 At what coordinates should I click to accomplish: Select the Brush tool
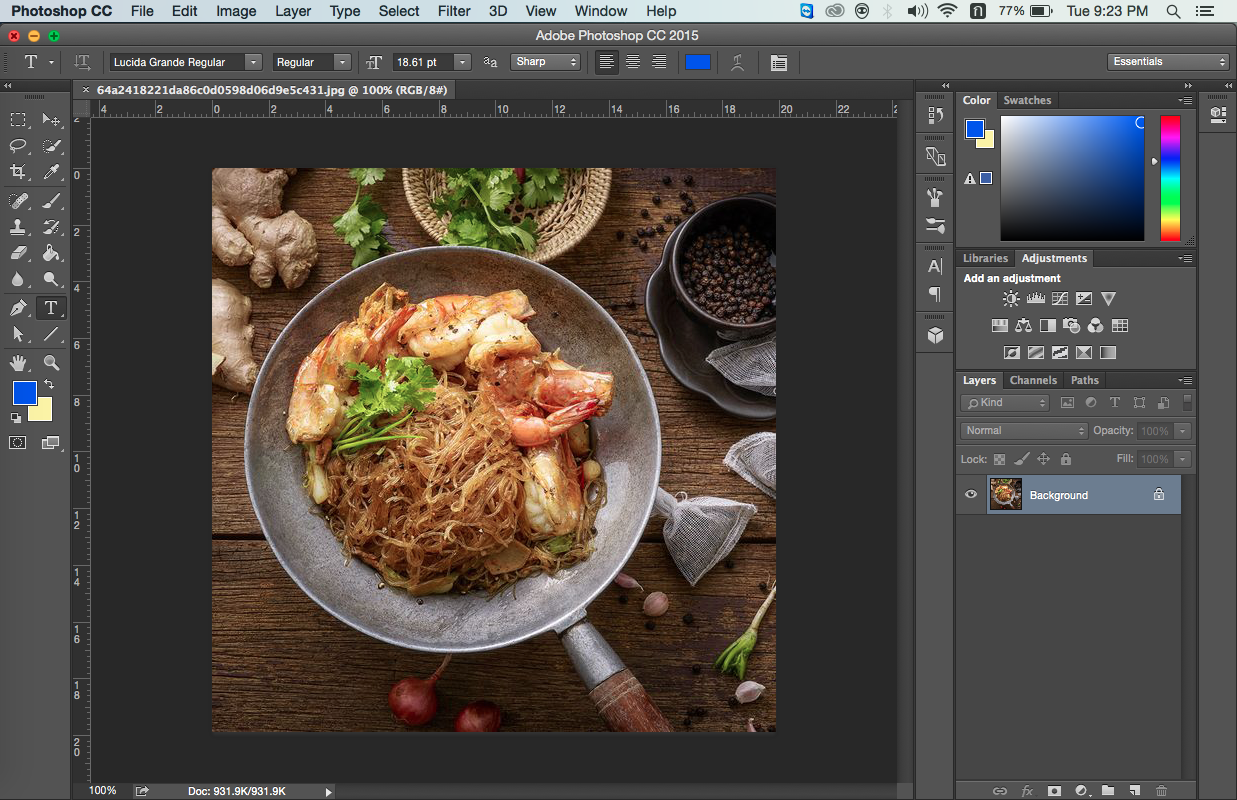tap(51, 201)
